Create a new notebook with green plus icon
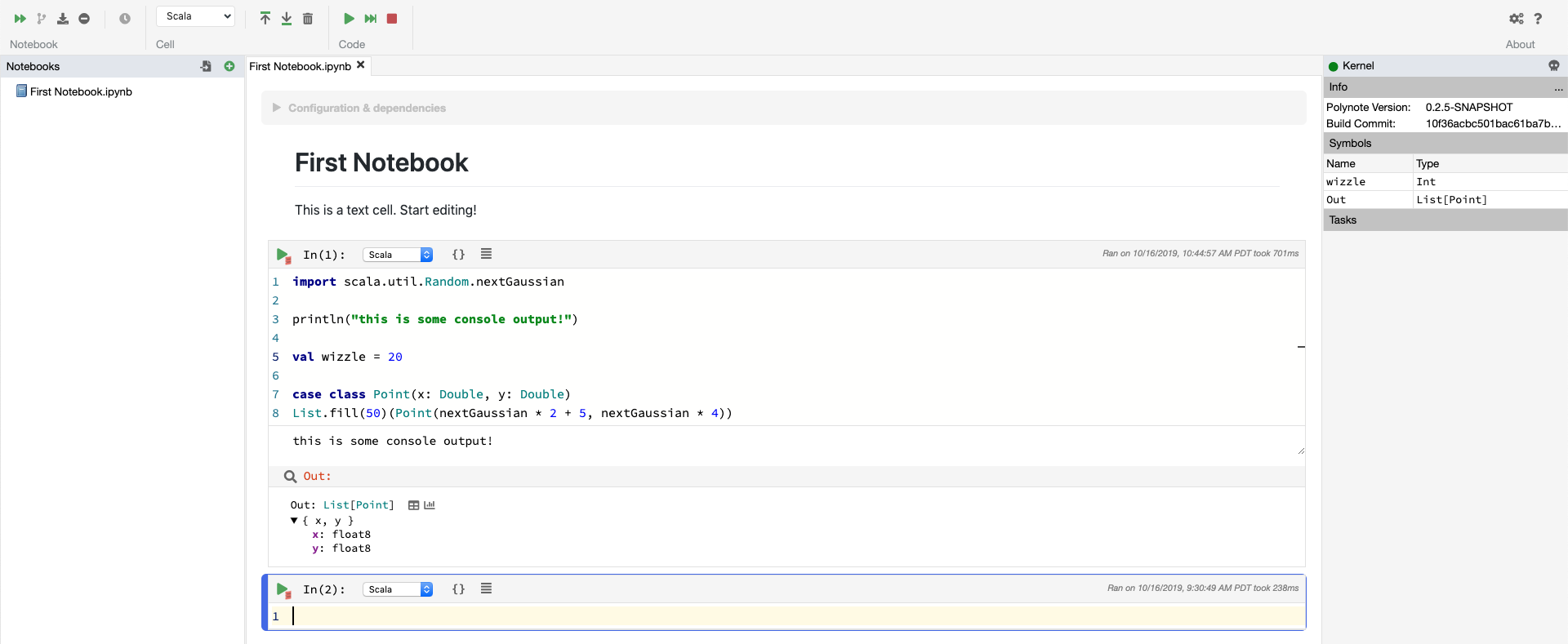This screenshot has width=1568, height=644. point(229,66)
